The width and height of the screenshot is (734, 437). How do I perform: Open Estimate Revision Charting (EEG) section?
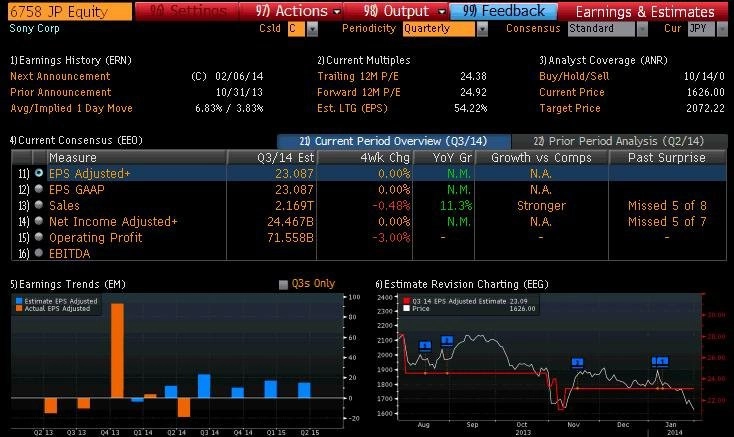click(462, 284)
